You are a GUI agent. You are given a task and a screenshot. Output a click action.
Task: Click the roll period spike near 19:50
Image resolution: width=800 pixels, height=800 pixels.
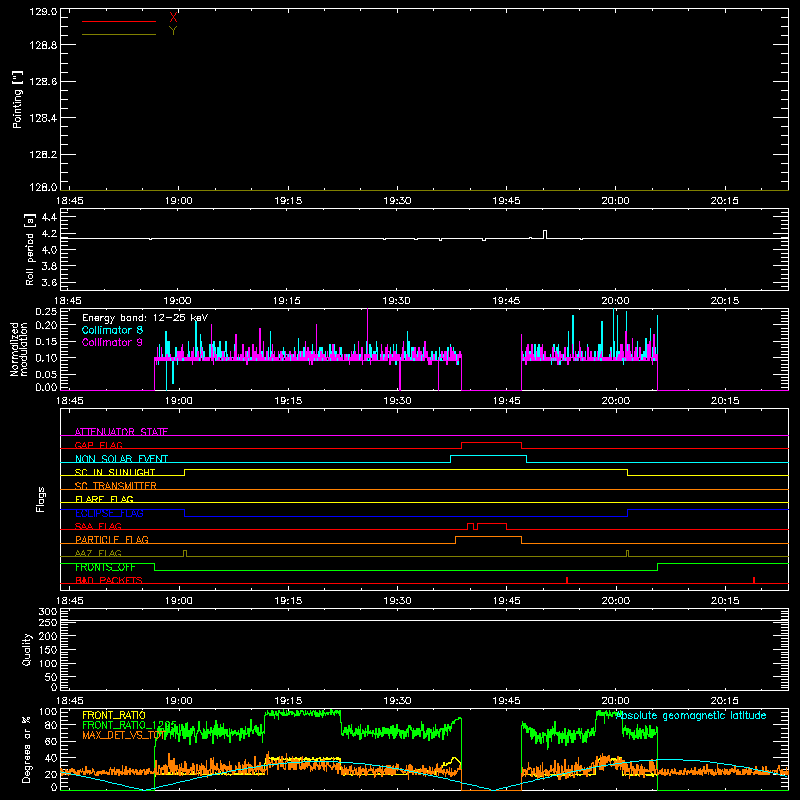coord(545,234)
